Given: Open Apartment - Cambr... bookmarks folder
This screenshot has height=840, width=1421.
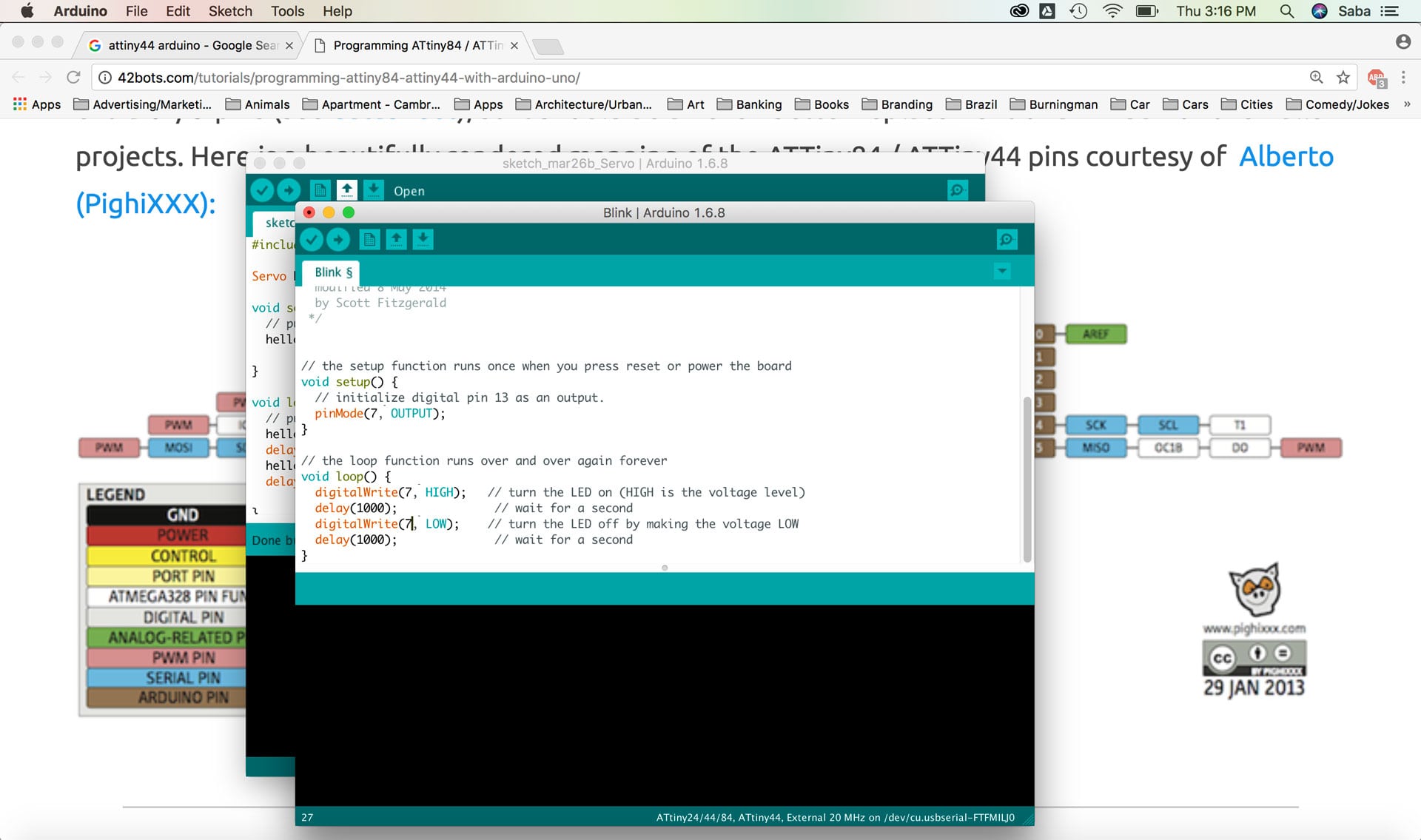Looking at the screenshot, I should tap(372, 104).
